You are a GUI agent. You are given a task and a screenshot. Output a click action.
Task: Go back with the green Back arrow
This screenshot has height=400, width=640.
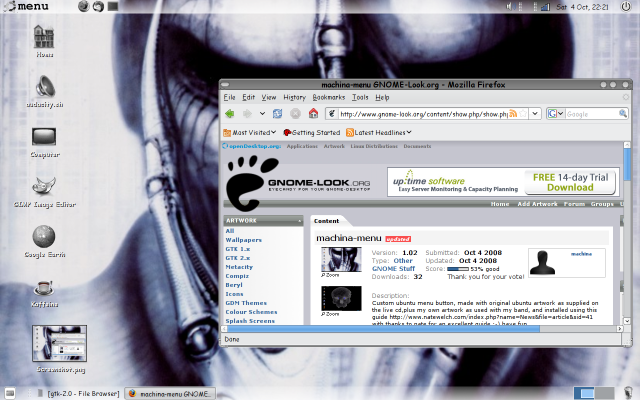click(230, 113)
